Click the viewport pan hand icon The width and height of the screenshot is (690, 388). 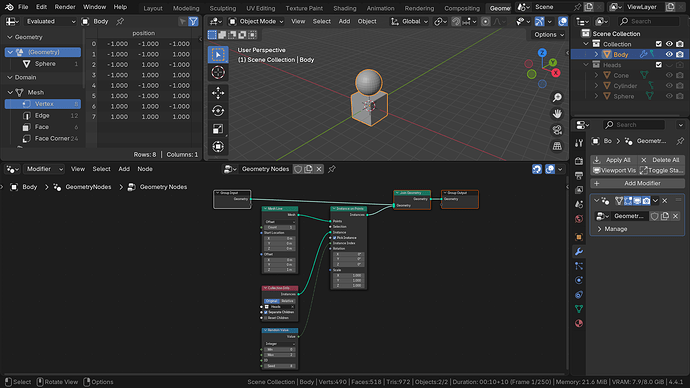[x=557, y=114]
